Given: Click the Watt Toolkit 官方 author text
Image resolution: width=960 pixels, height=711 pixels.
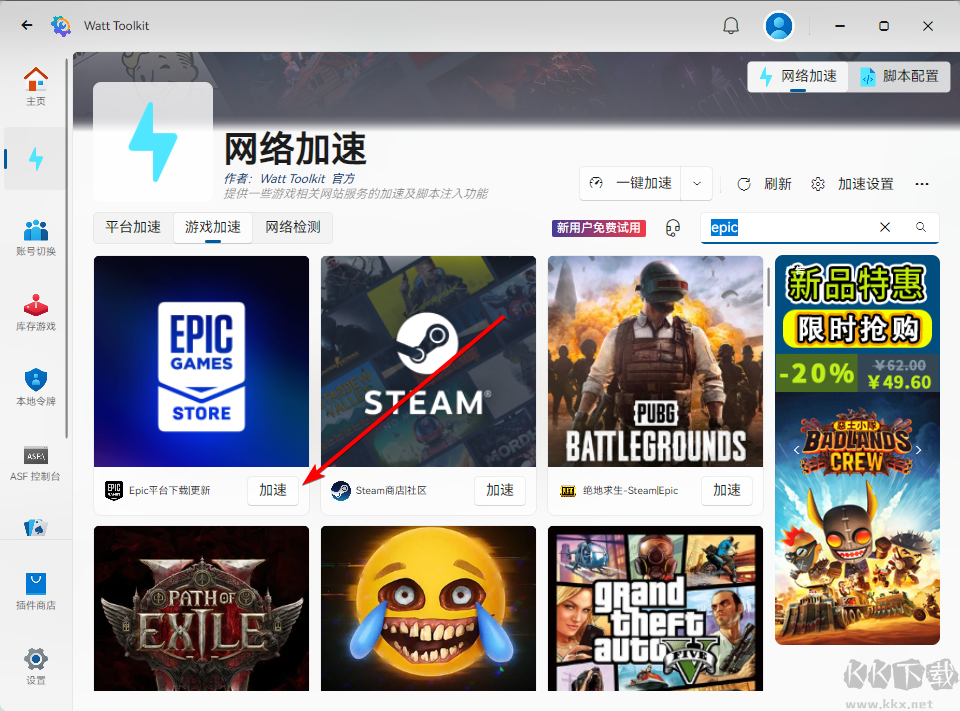Looking at the screenshot, I should [307, 179].
